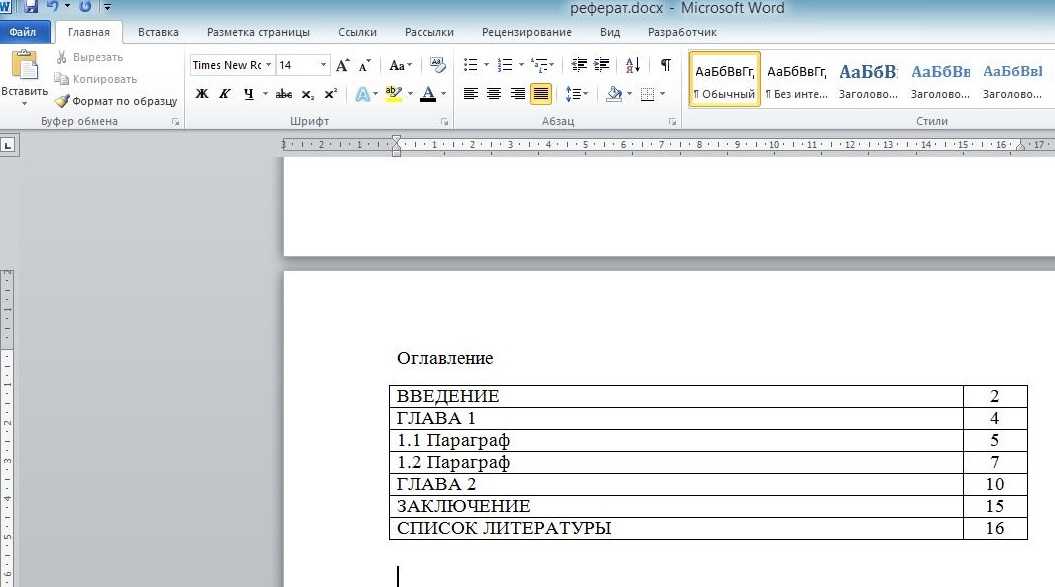Click the Sort (А-Я) icon
Viewport: 1055px width, 587px height.
tap(633, 65)
